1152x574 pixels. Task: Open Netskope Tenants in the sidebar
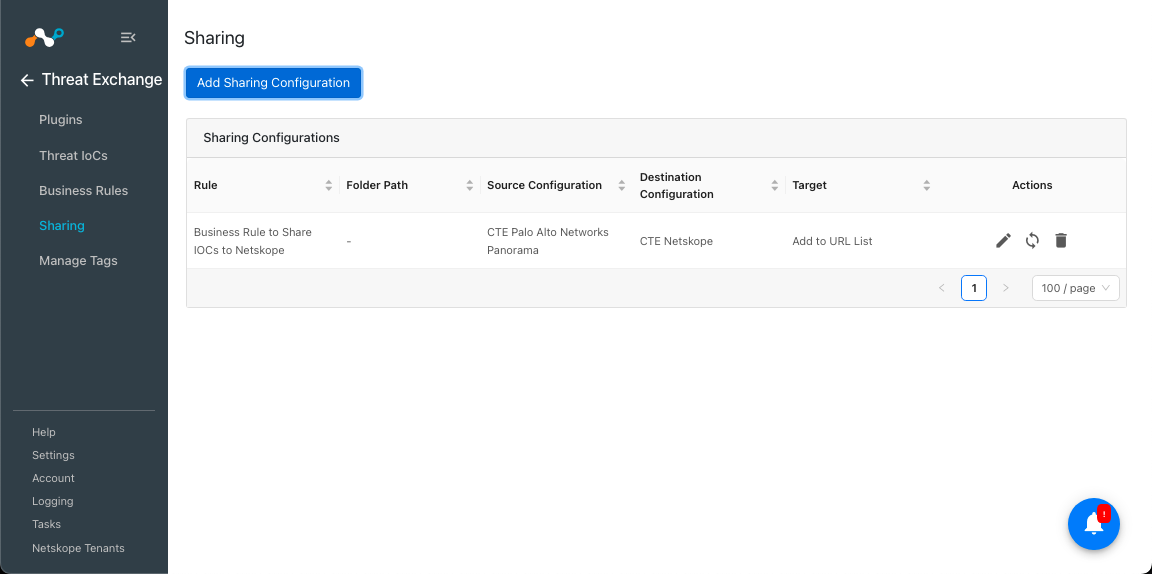click(x=78, y=548)
